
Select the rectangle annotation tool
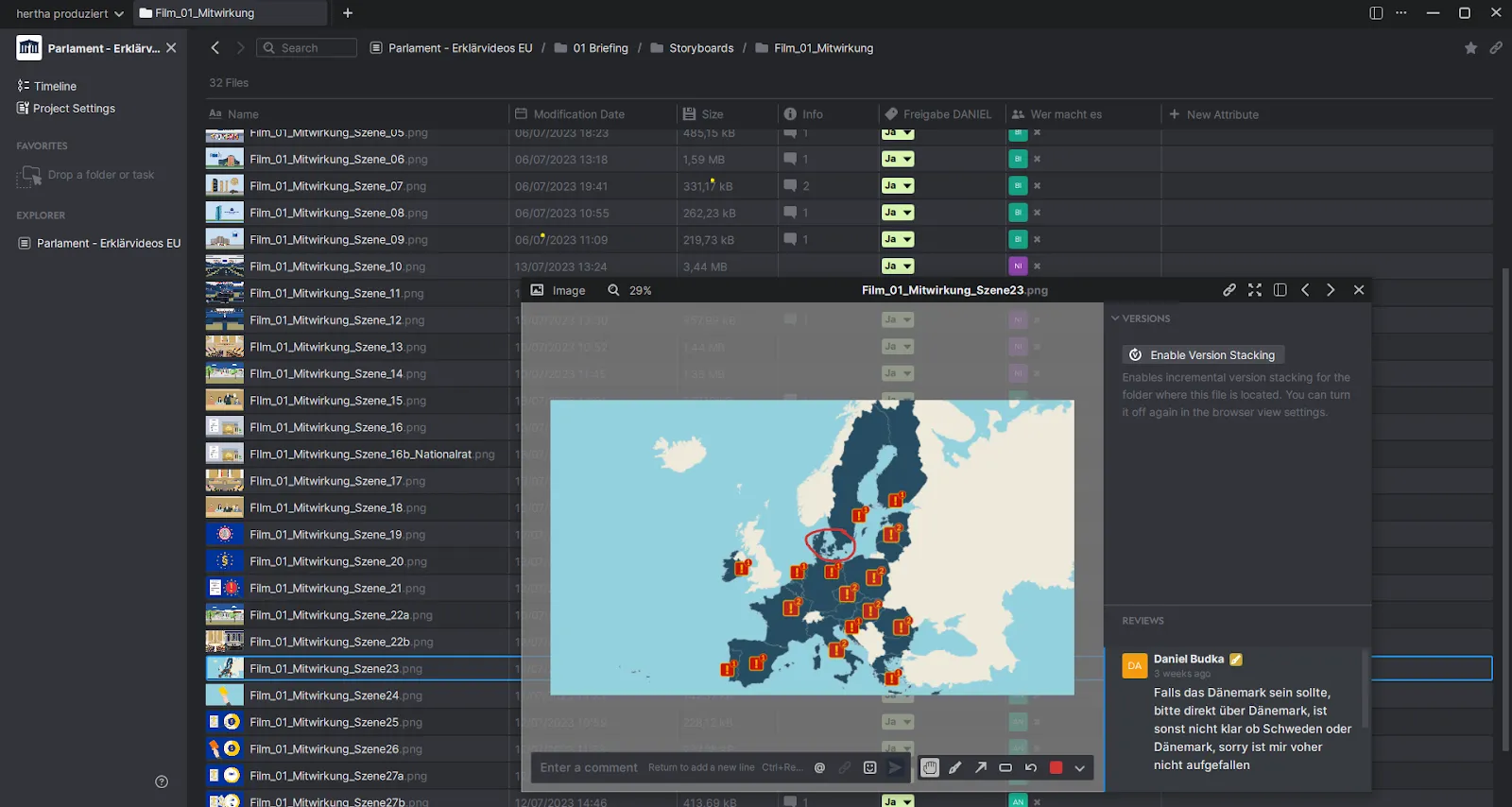1005,767
